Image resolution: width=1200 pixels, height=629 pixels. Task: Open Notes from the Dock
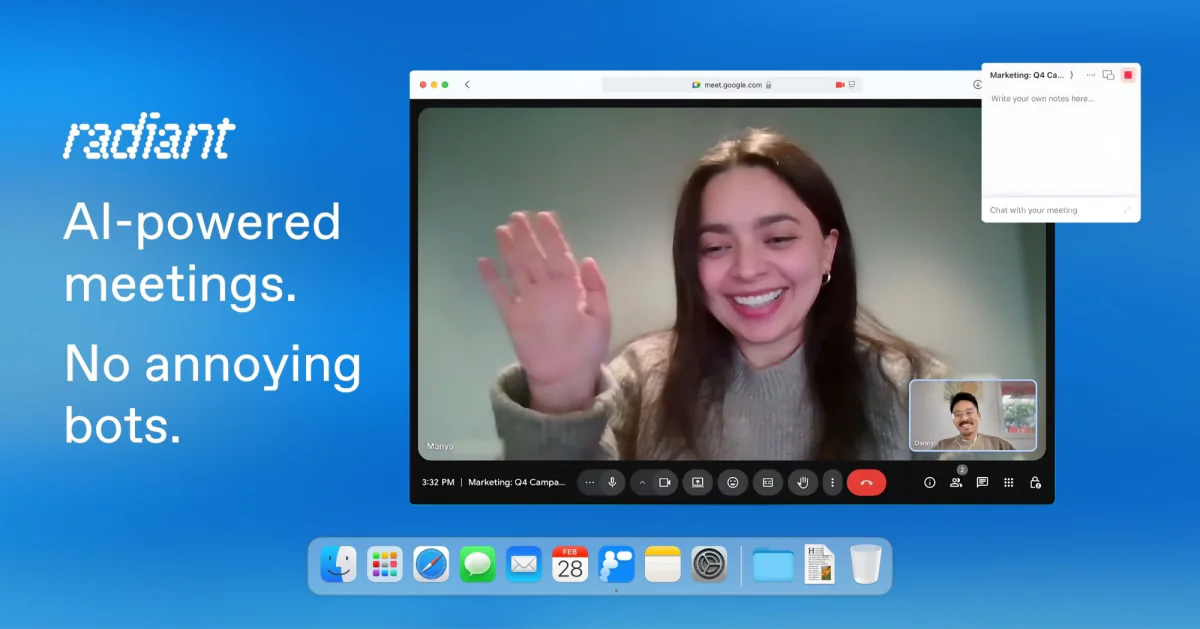(x=662, y=564)
